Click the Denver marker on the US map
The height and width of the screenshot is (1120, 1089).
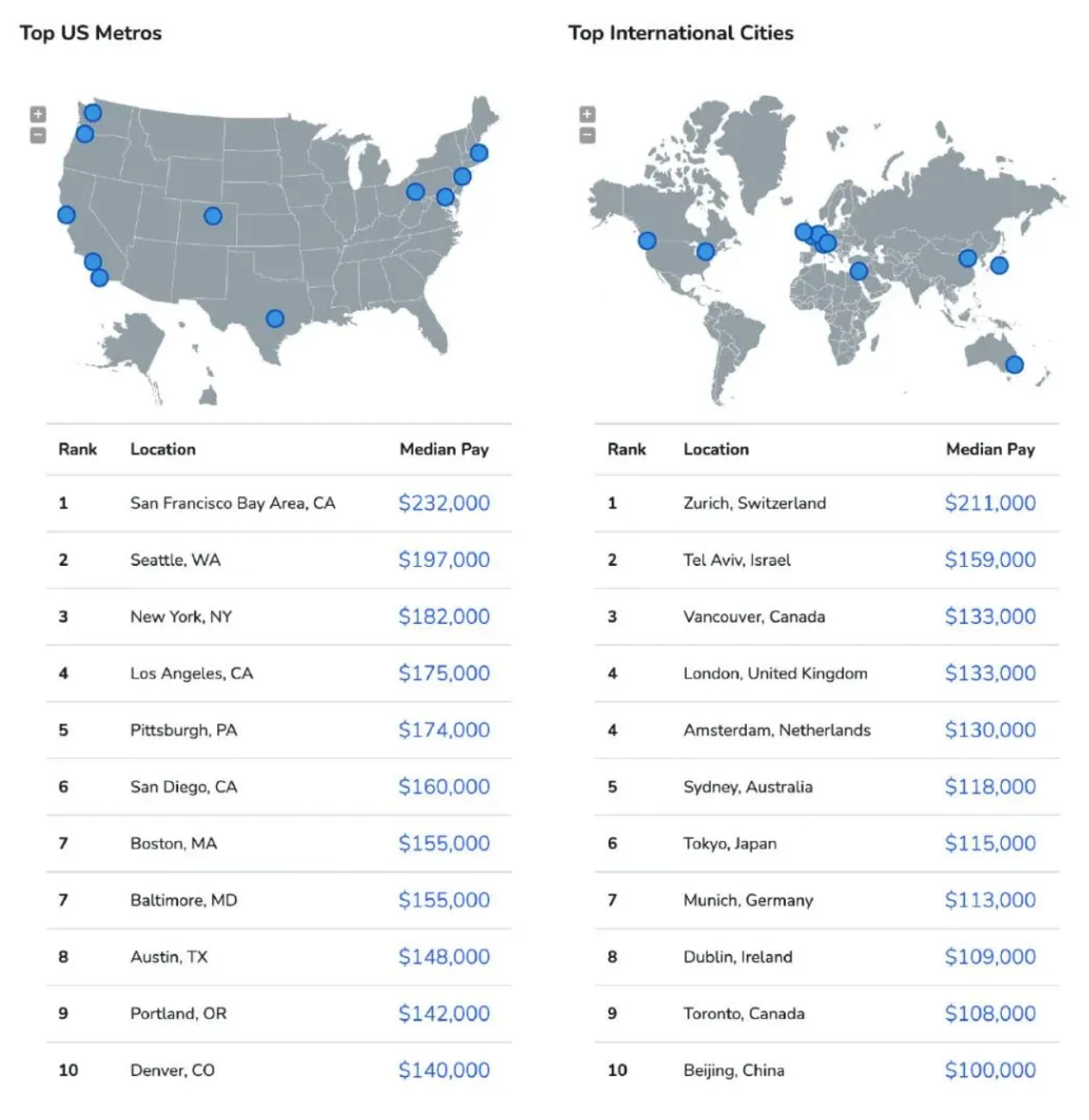(213, 215)
